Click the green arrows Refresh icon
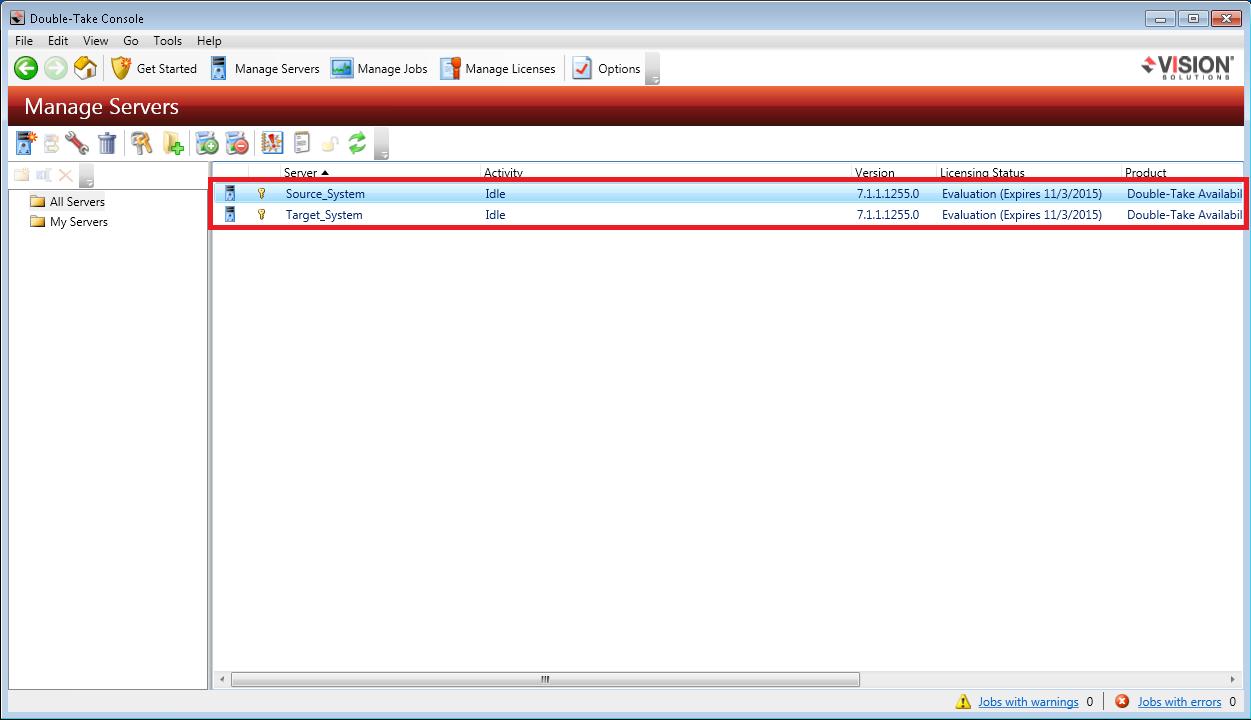 tap(357, 144)
